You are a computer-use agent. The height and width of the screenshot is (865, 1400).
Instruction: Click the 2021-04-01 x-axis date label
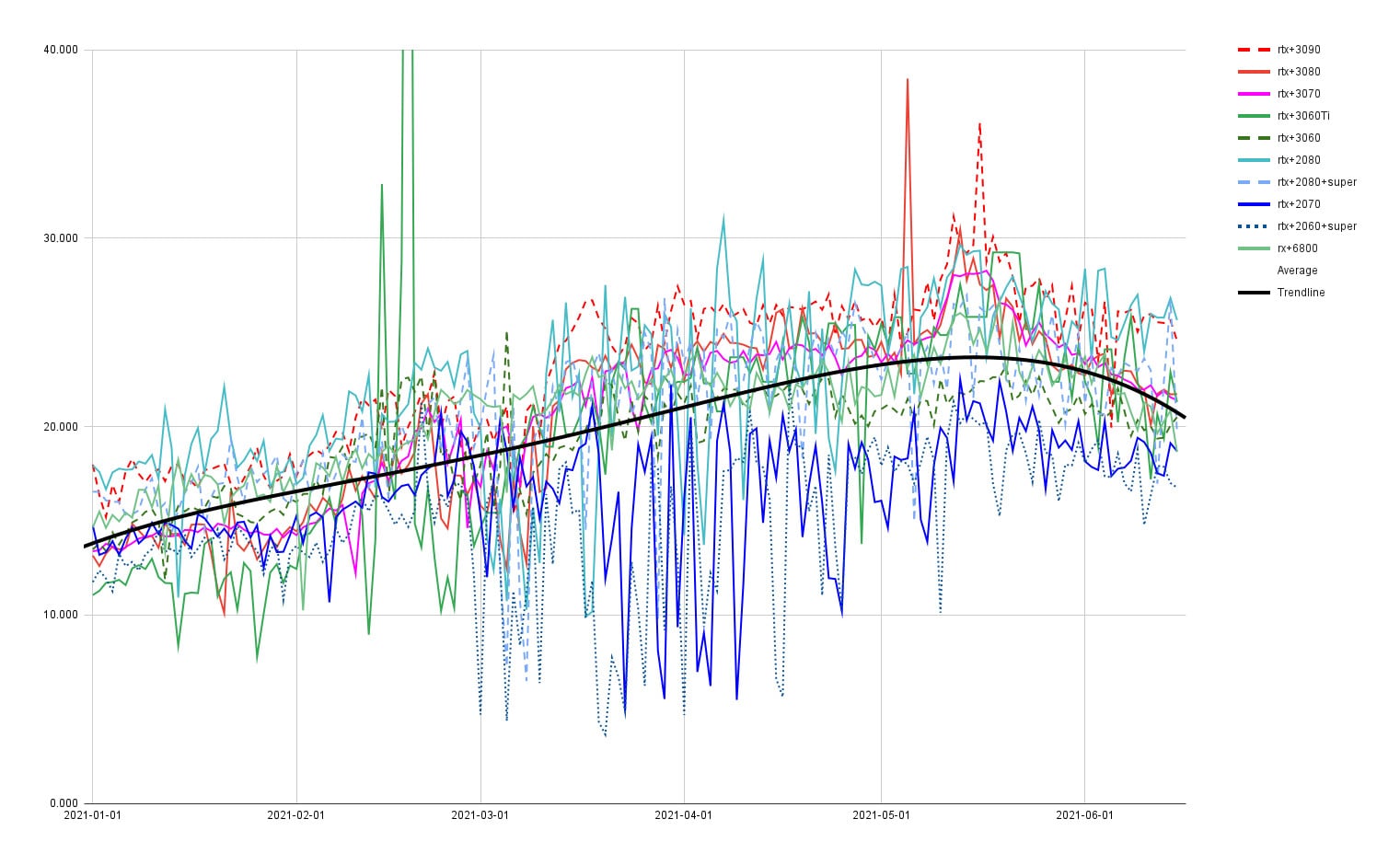pos(683,815)
